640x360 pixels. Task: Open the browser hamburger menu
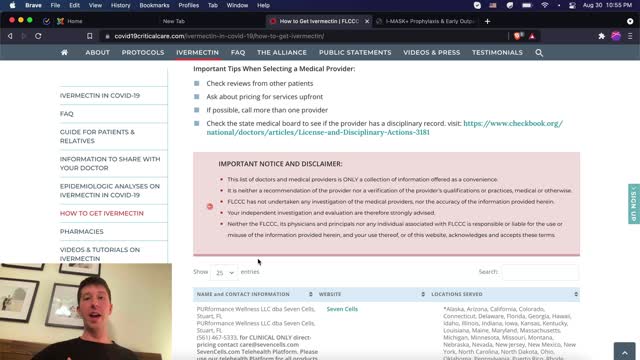[x=630, y=36]
